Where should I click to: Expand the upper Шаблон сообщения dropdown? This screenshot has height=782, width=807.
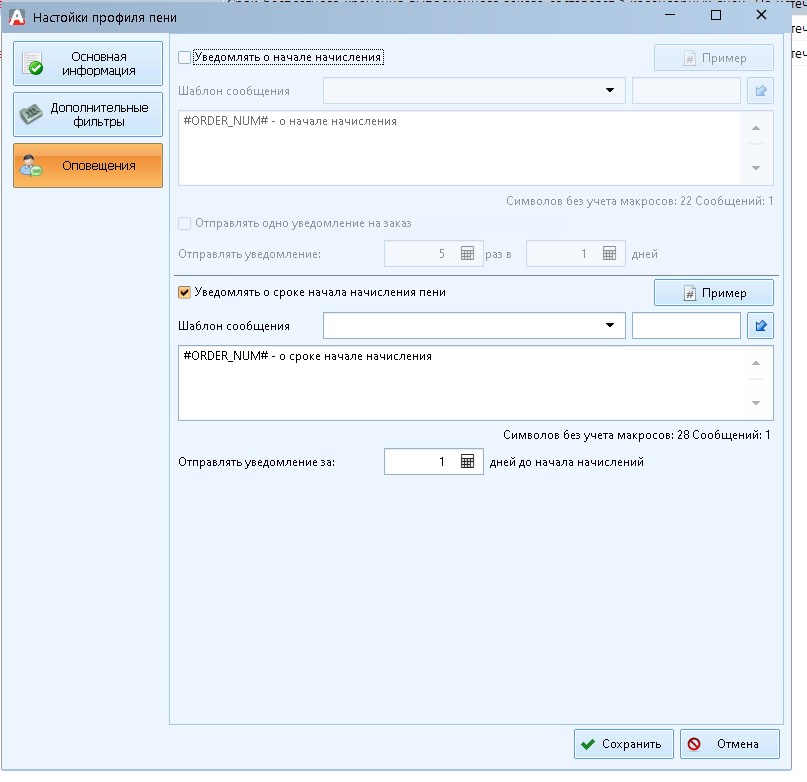[609, 91]
